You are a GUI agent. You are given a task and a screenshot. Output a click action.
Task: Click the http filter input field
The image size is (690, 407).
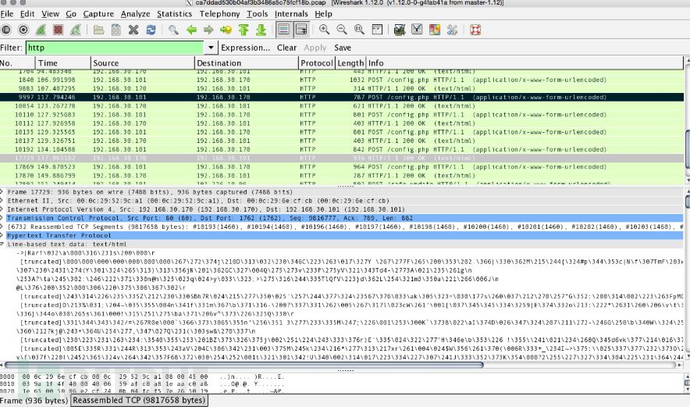pos(115,48)
